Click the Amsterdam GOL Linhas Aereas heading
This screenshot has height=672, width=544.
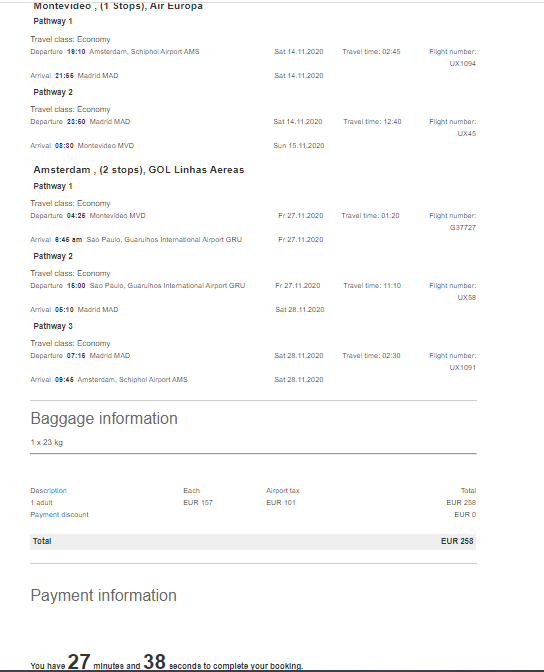click(x=139, y=170)
